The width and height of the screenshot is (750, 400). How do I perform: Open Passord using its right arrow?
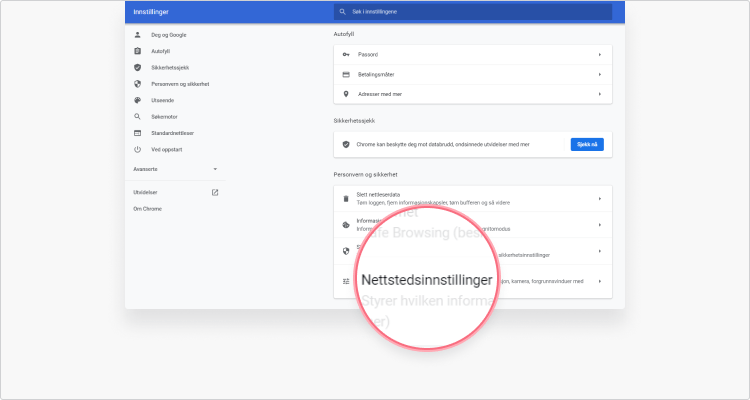(599, 55)
